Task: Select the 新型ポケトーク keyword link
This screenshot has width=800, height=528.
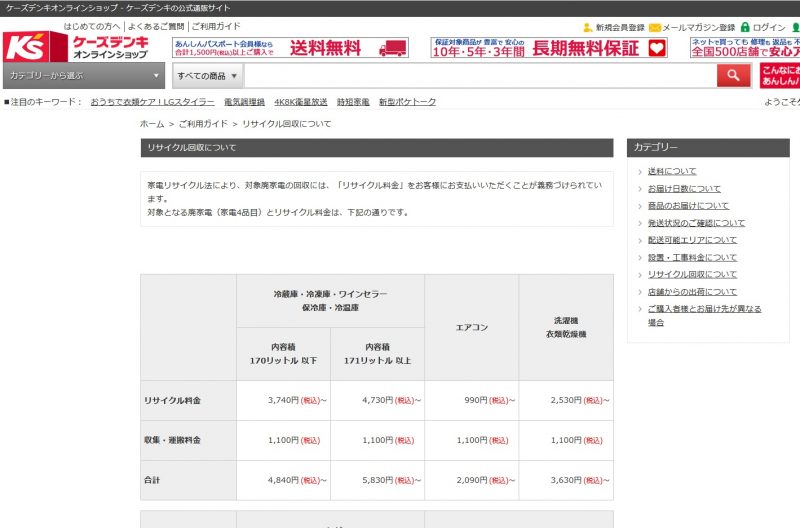Action: point(407,102)
